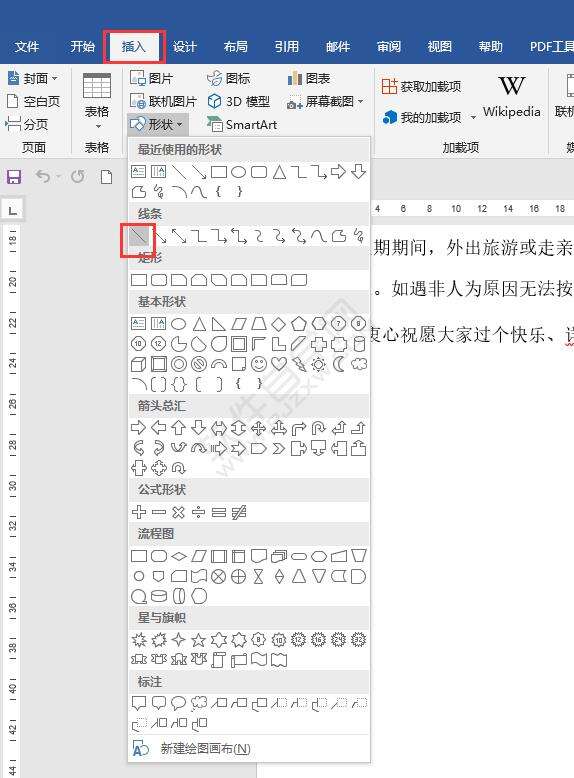Select the sun shape in 基本形状
Screen dimensions: 574x778
(x=319, y=364)
